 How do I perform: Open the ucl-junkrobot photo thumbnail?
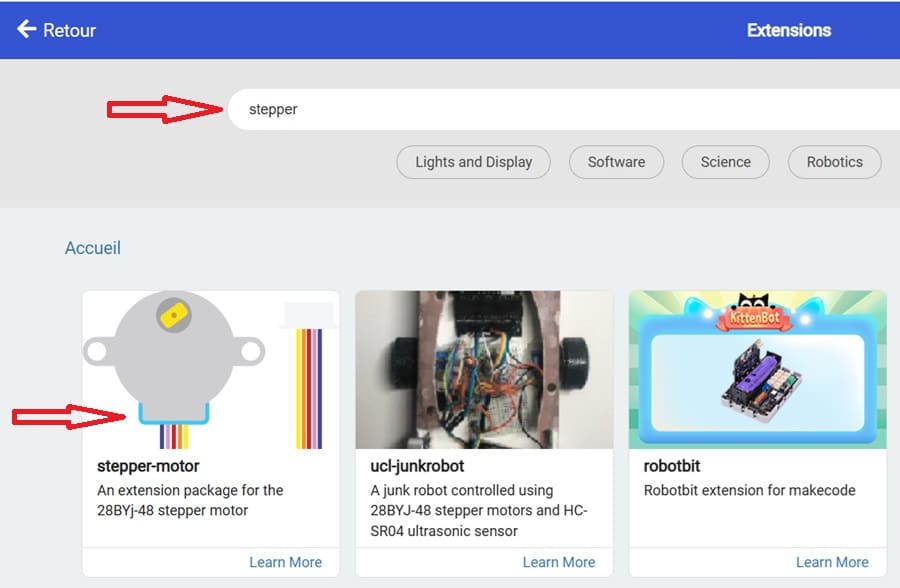point(484,370)
